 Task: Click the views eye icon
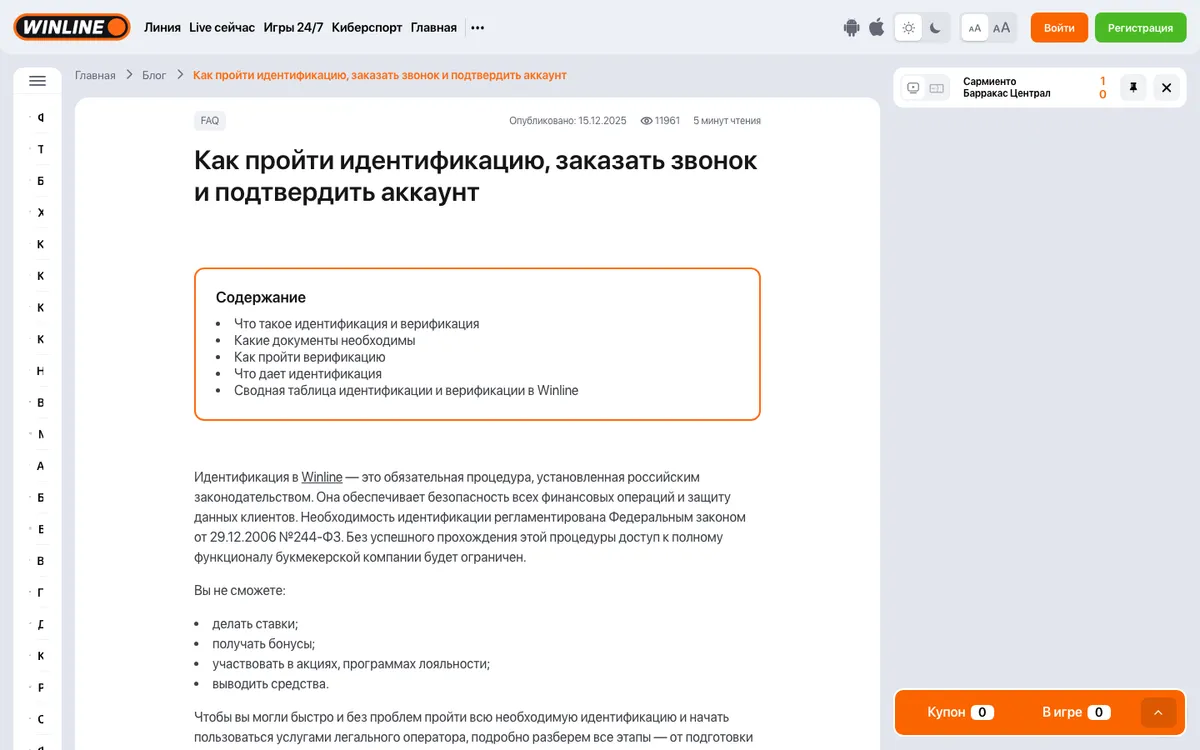[x=647, y=121]
